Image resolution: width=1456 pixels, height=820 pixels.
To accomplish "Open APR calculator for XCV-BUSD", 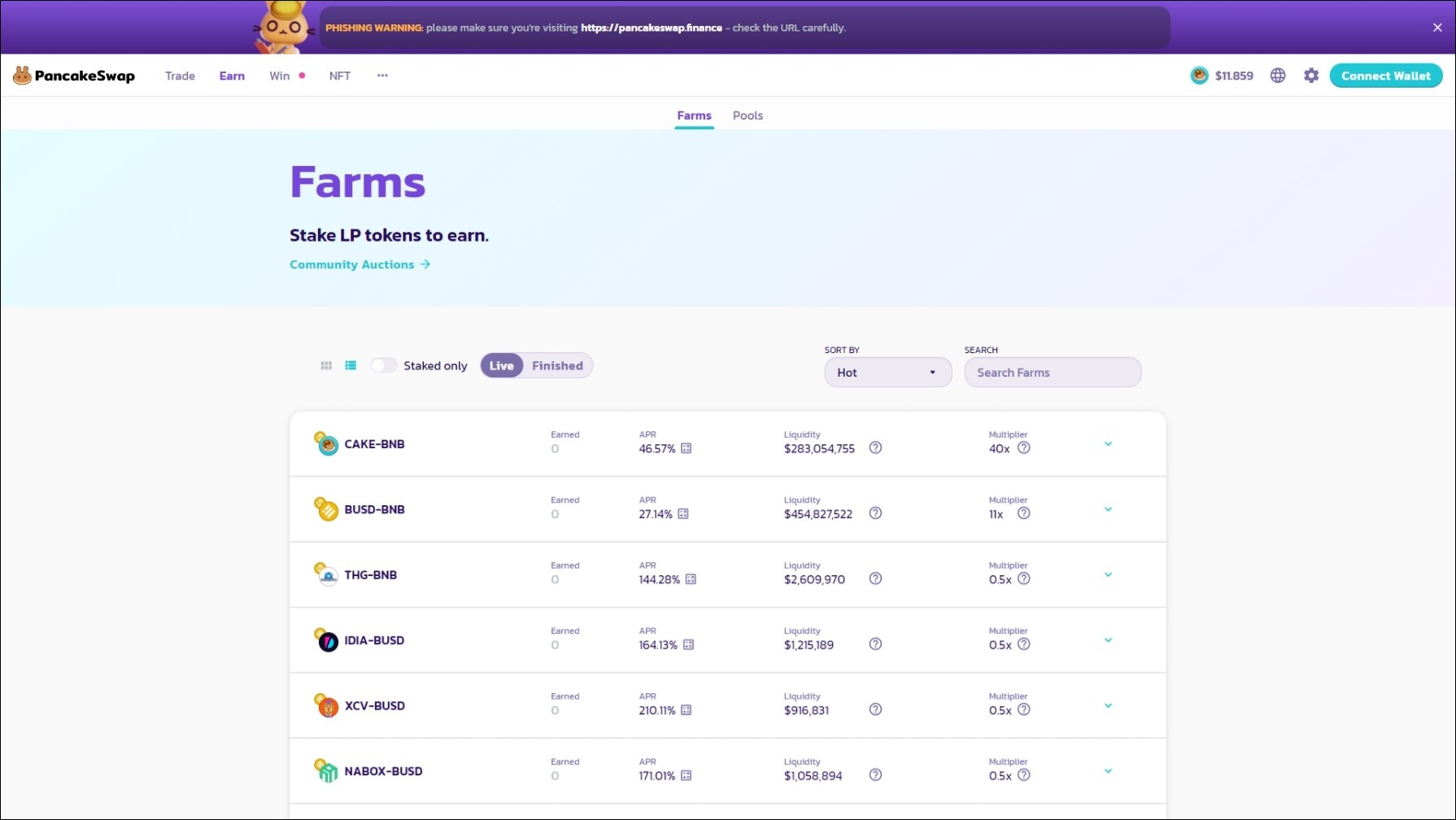I will 687,710.
